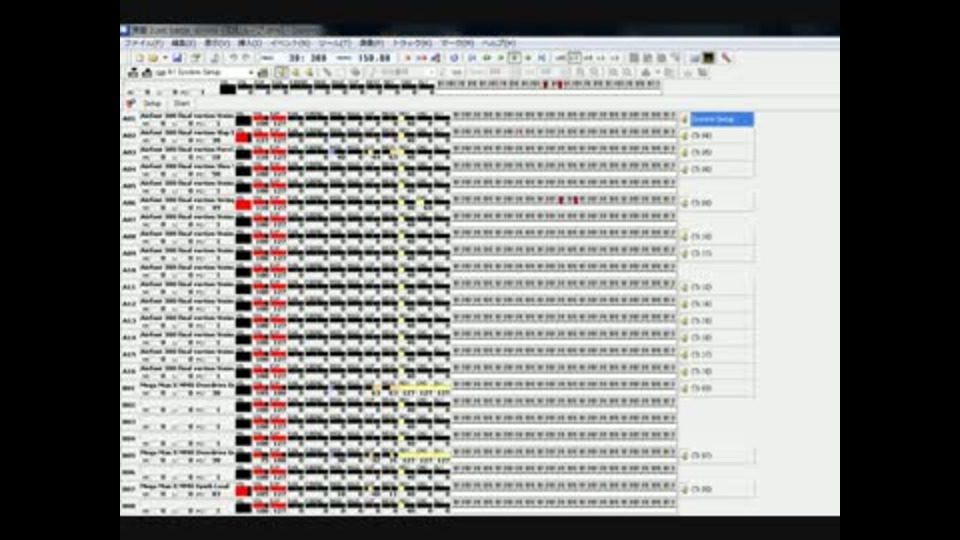Click the red block in track row A06
Image resolution: width=960 pixels, height=540 pixels.
[243, 204]
